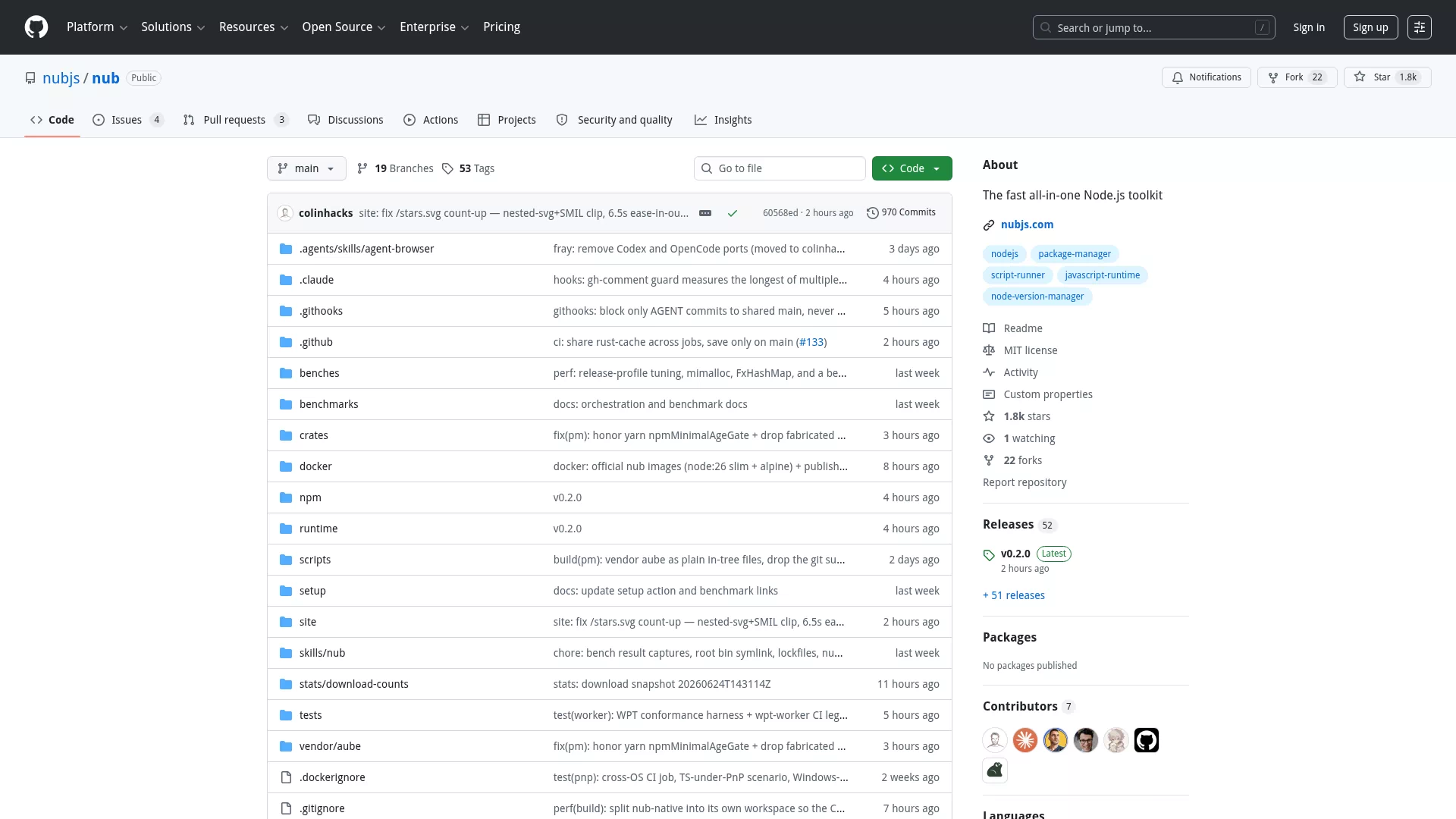This screenshot has width=1456, height=819.
Task: Open the .gitignore file
Action: point(322,808)
